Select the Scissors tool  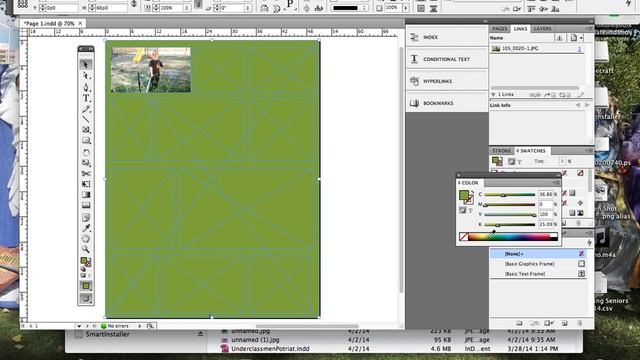pos(86,173)
